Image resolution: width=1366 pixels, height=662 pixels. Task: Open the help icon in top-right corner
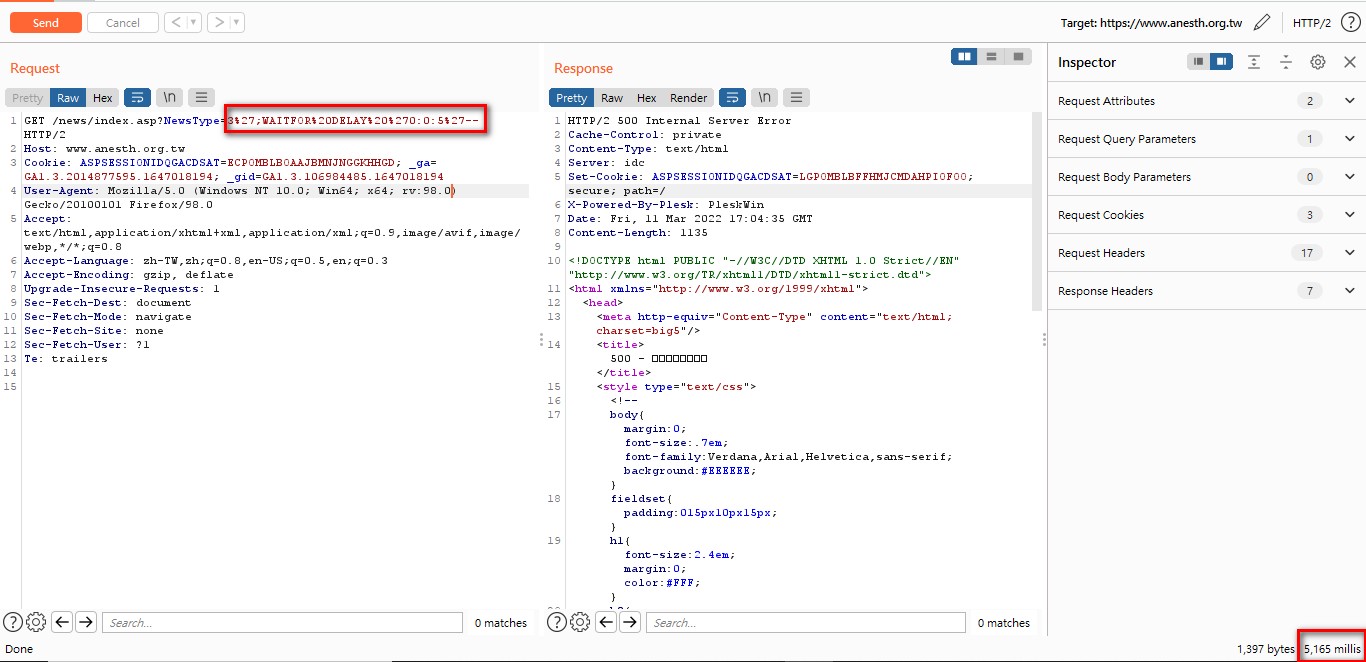[1350, 22]
